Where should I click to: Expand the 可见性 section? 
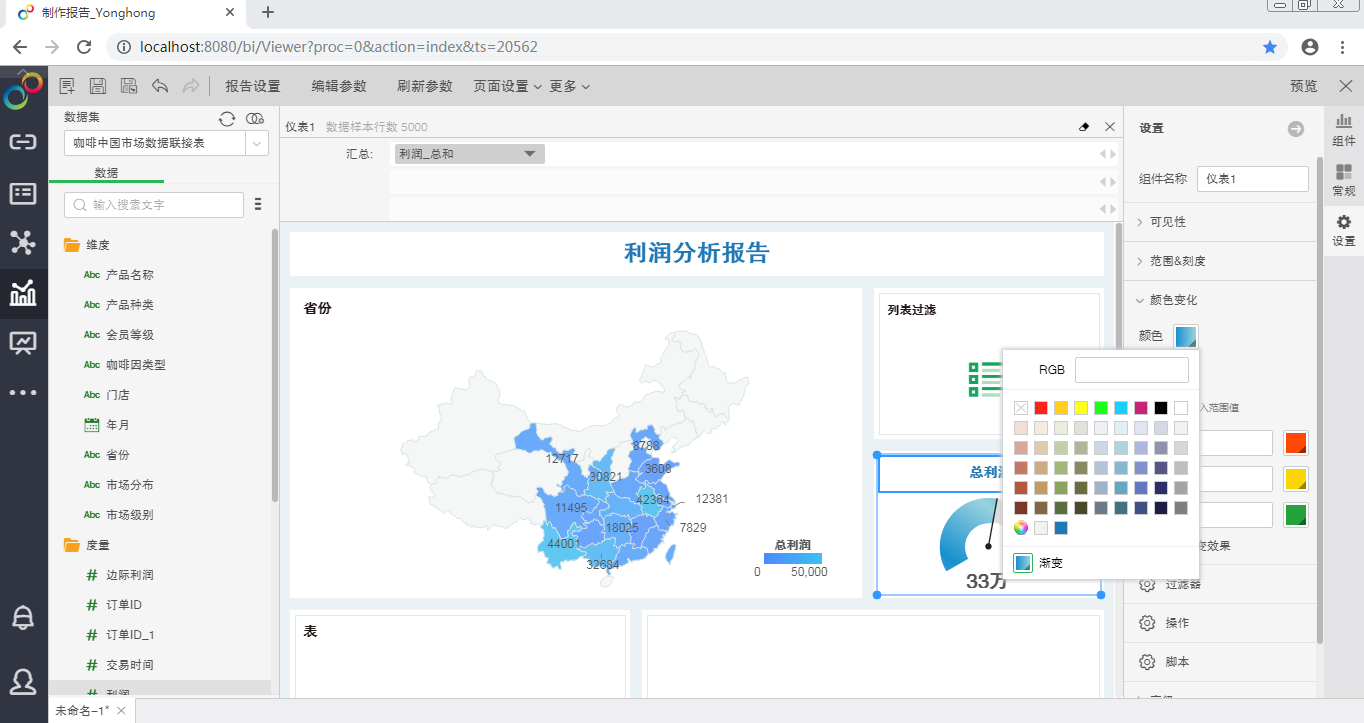click(x=1167, y=222)
